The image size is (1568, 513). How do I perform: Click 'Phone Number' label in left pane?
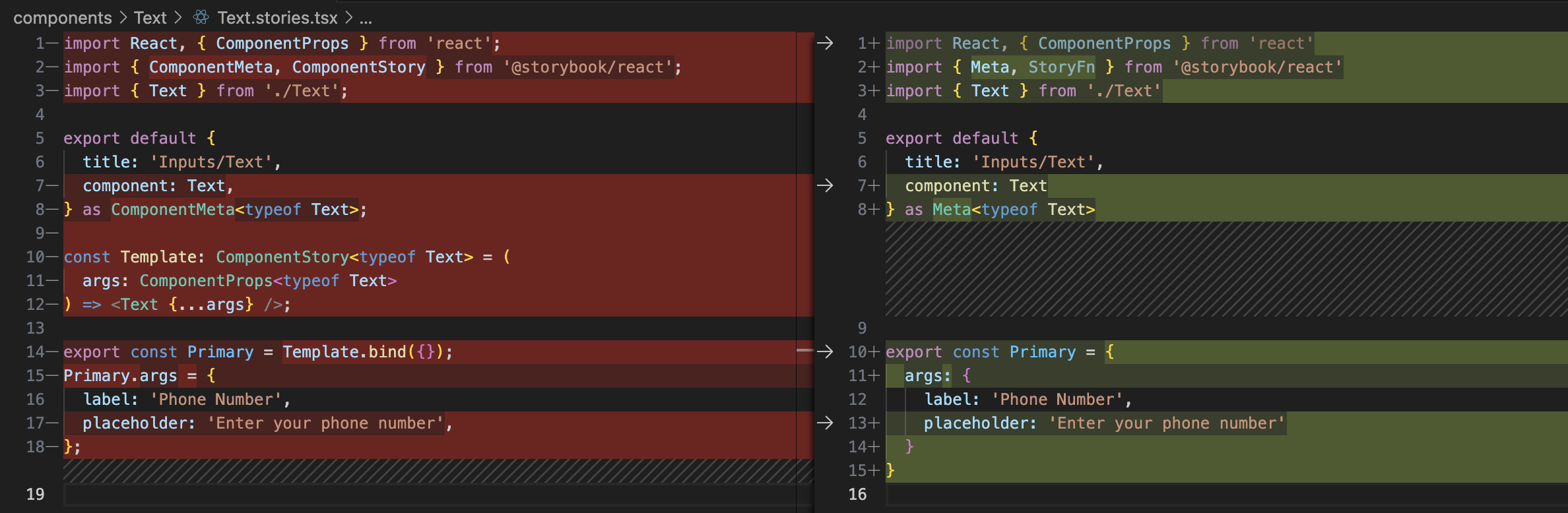click(x=216, y=400)
